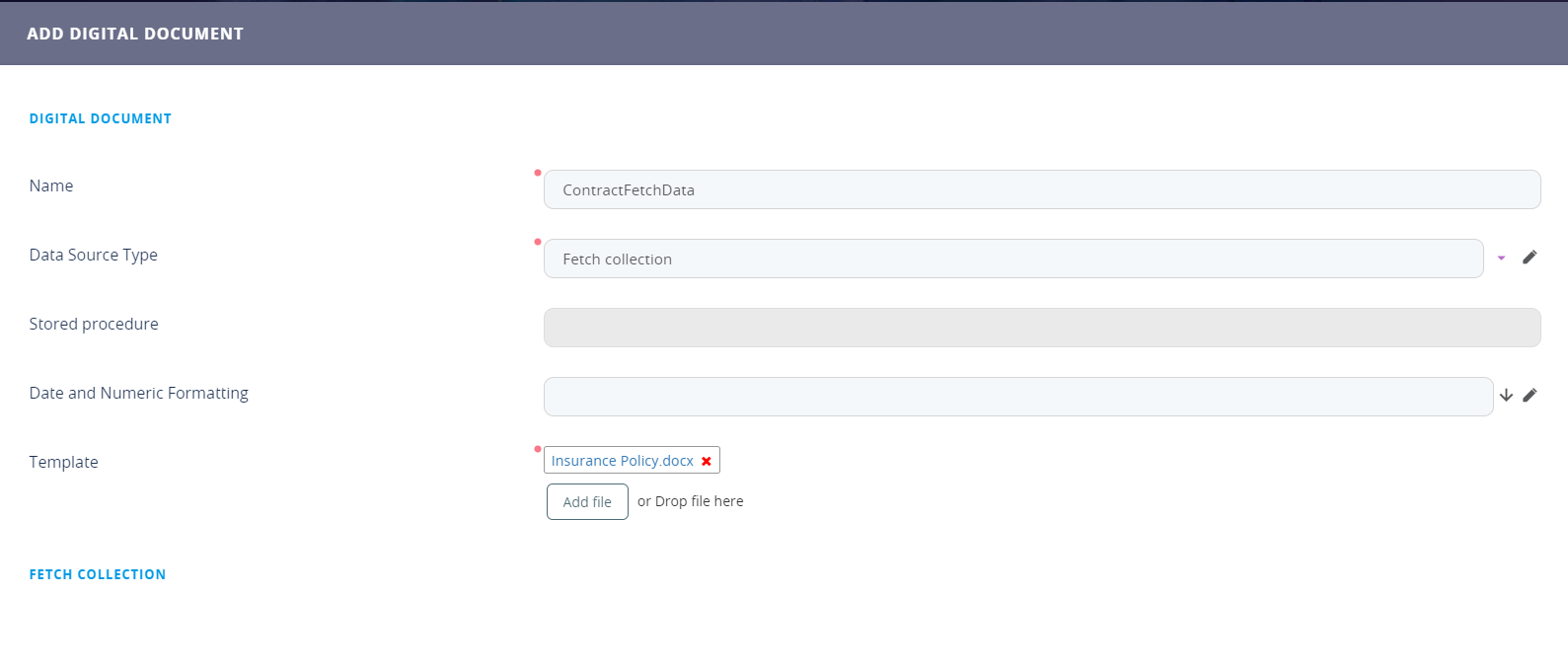Click the greyed-out Stored procedure field
Viewport: 1568px width, 669px height.
[1041, 328]
